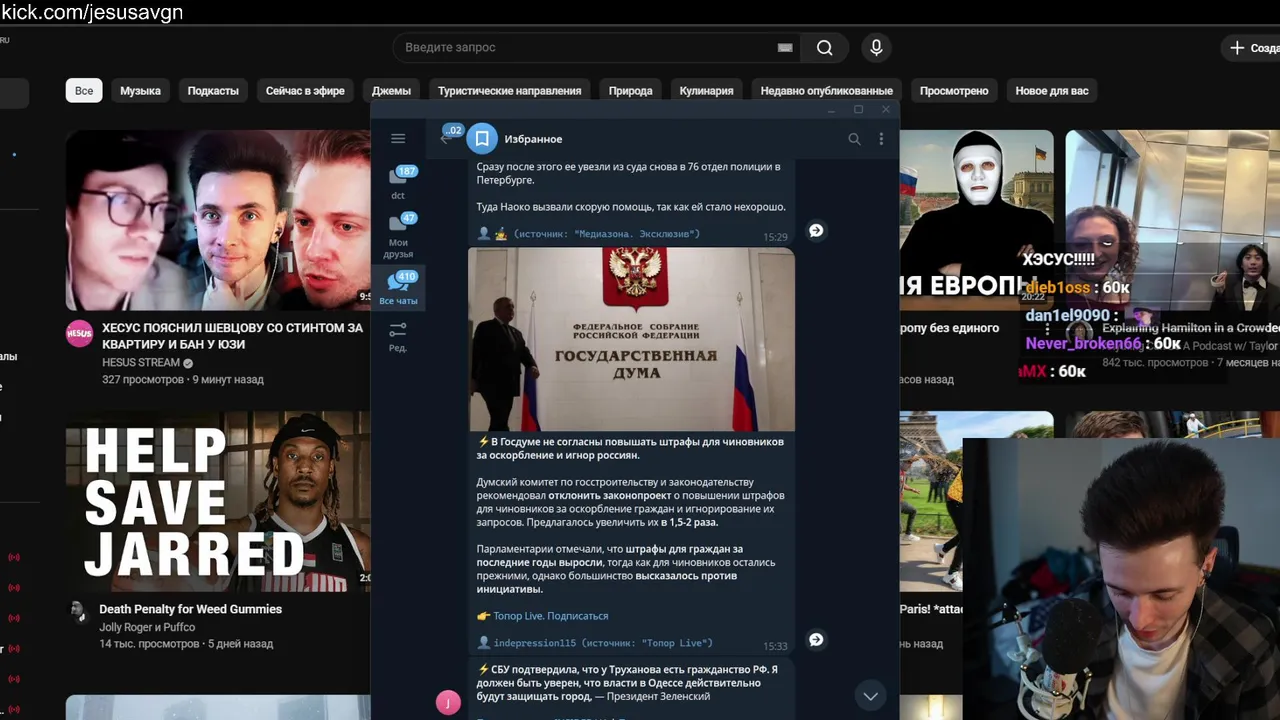The width and height of the screenshot is (1280, 720).
Task: Select the Недавно опубликованные chip
Action: (826, 90)
